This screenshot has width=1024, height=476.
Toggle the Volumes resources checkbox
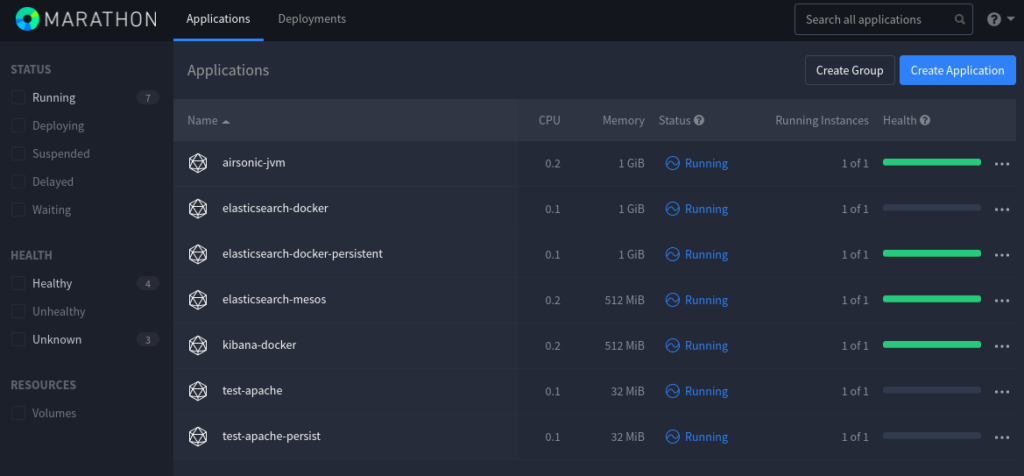[x=18, y=413]
